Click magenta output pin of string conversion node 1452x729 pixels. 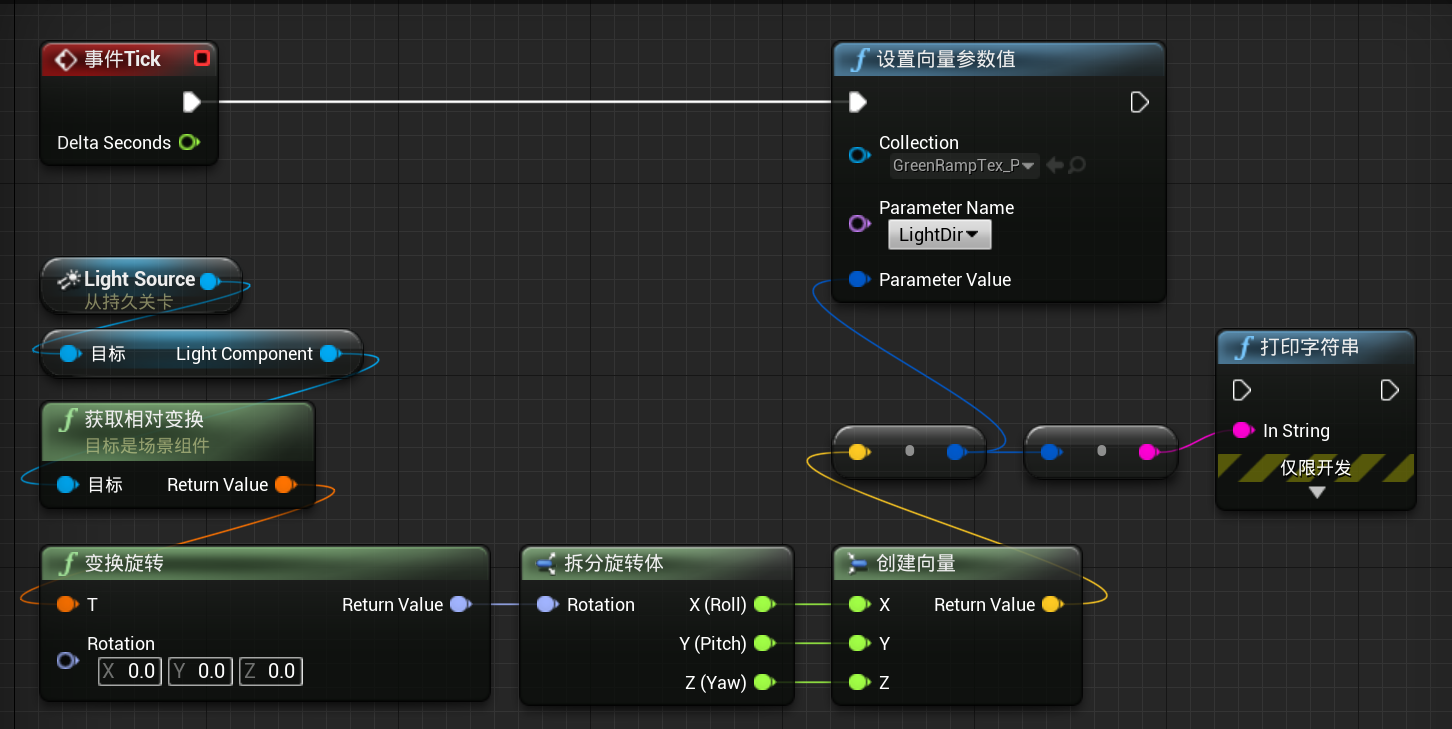point(1150,452)
